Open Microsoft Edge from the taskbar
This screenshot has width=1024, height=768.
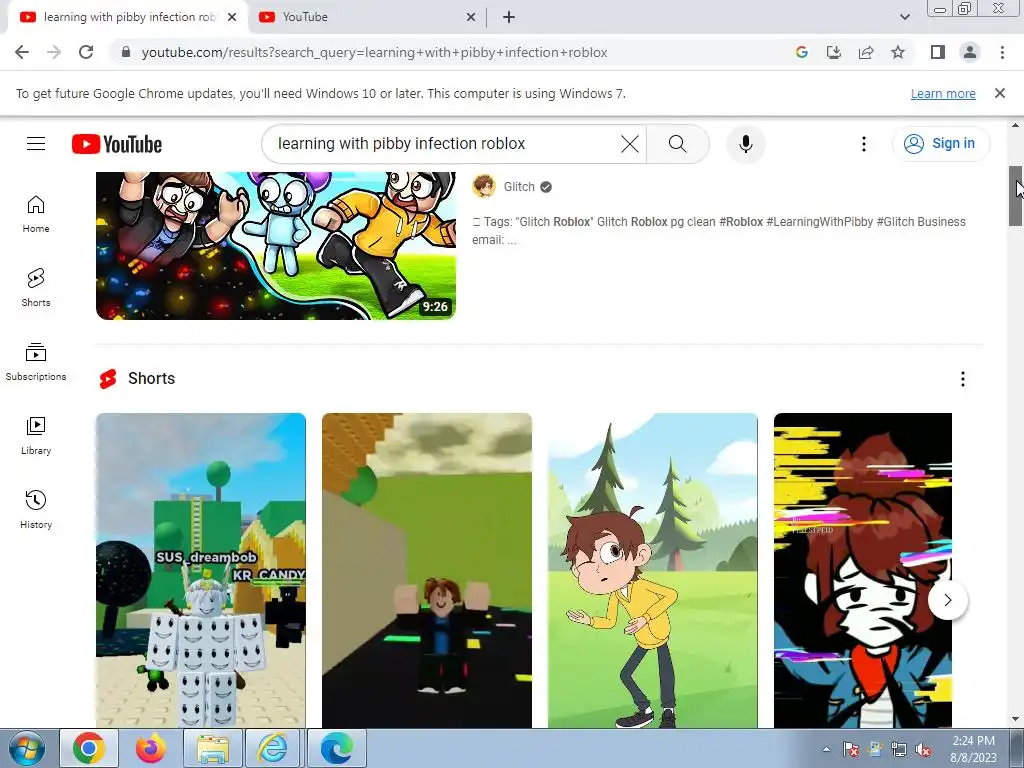336,748
